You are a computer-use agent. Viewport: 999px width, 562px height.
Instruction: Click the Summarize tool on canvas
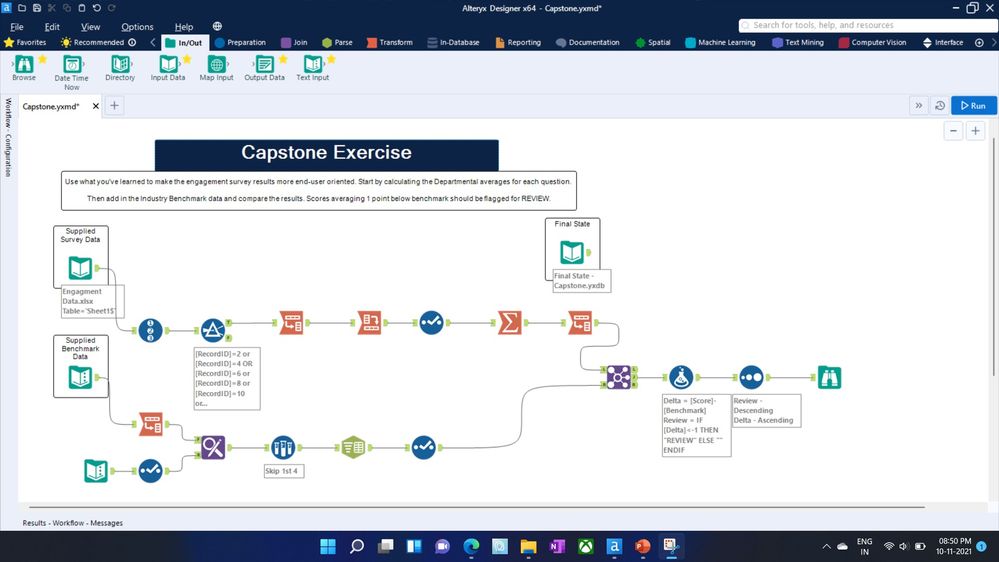509,322
